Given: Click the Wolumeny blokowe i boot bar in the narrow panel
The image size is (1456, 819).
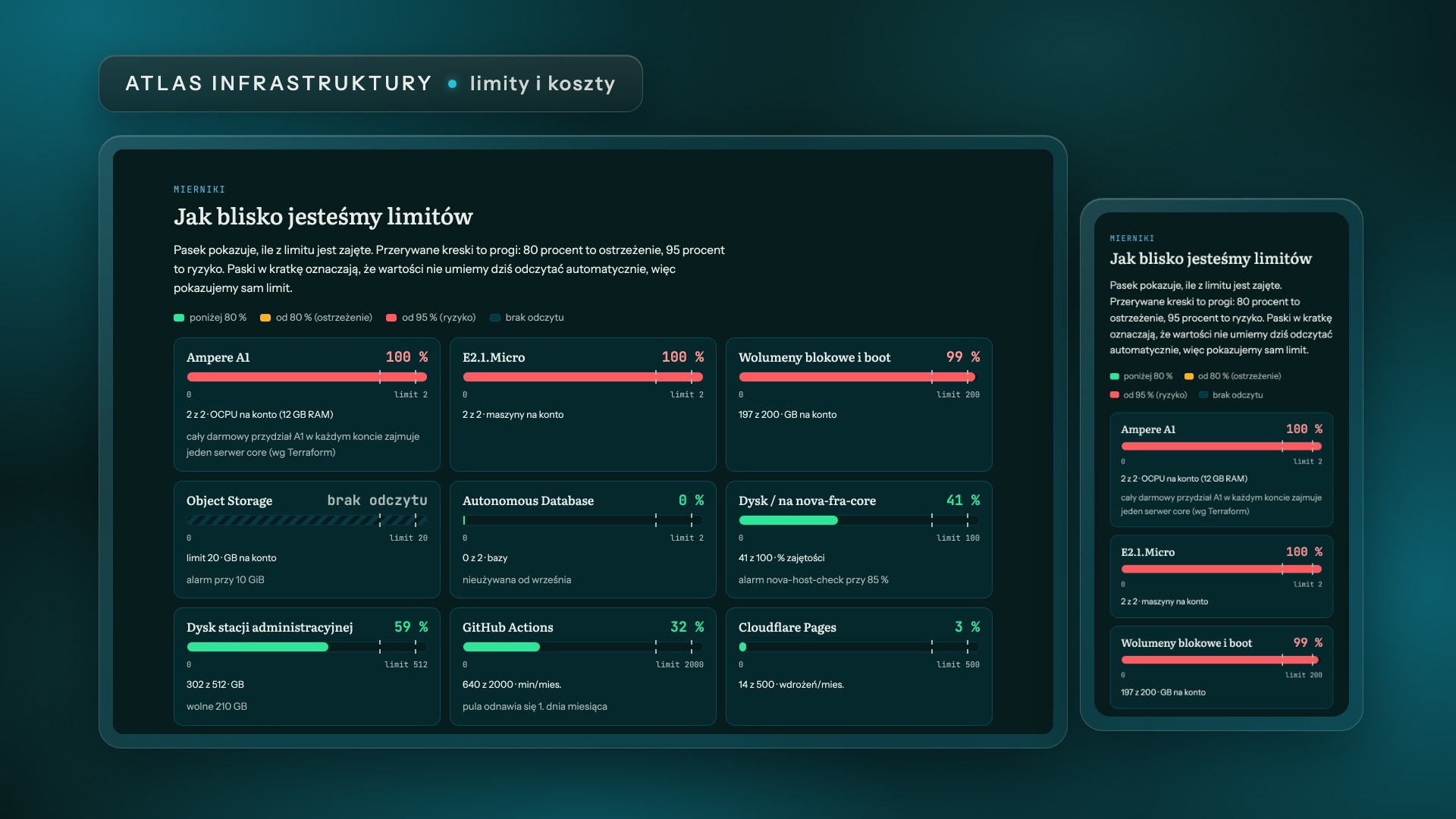Looking at the screenshot, I should [x=1222, y=660].
